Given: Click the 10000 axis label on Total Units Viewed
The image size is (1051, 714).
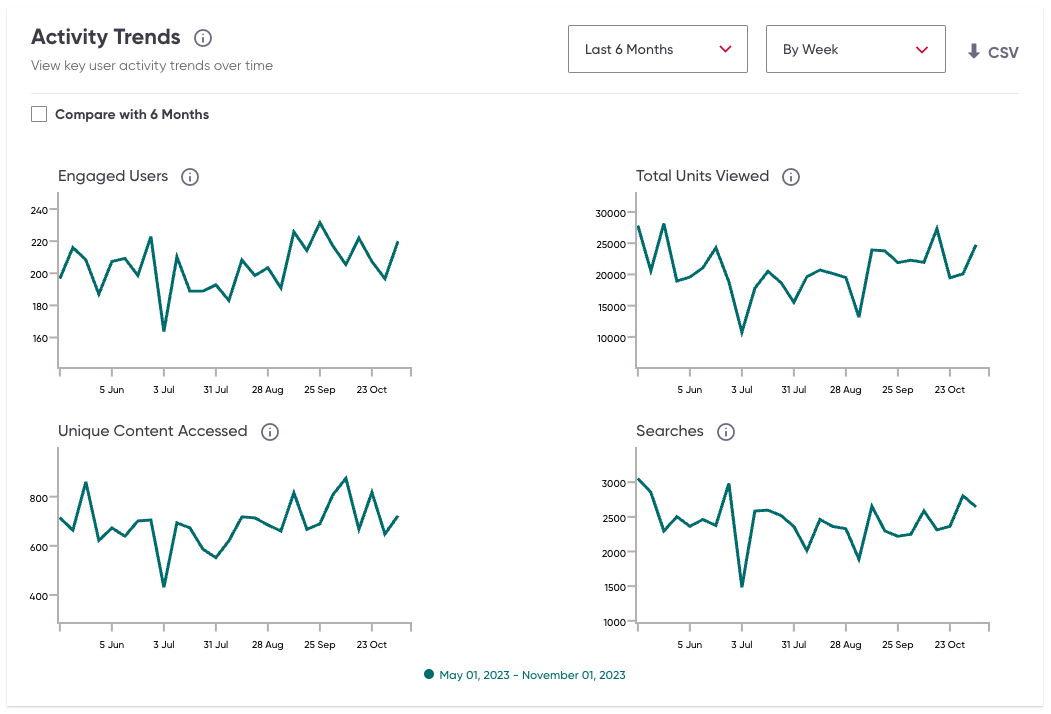Looking at the screenshot, I should pos(611,339).
